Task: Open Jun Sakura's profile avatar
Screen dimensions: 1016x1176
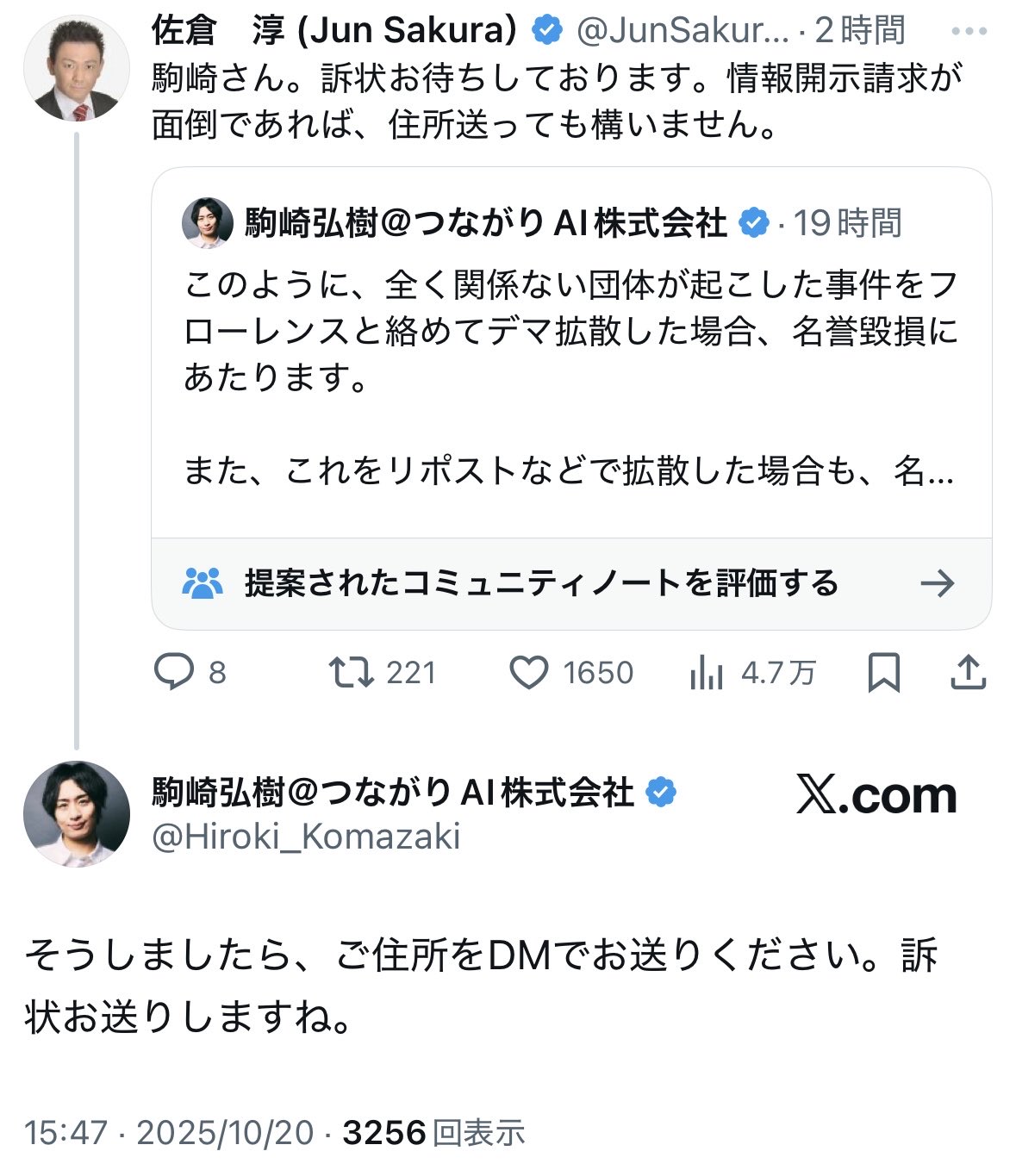Action: (x=76, y=67)
